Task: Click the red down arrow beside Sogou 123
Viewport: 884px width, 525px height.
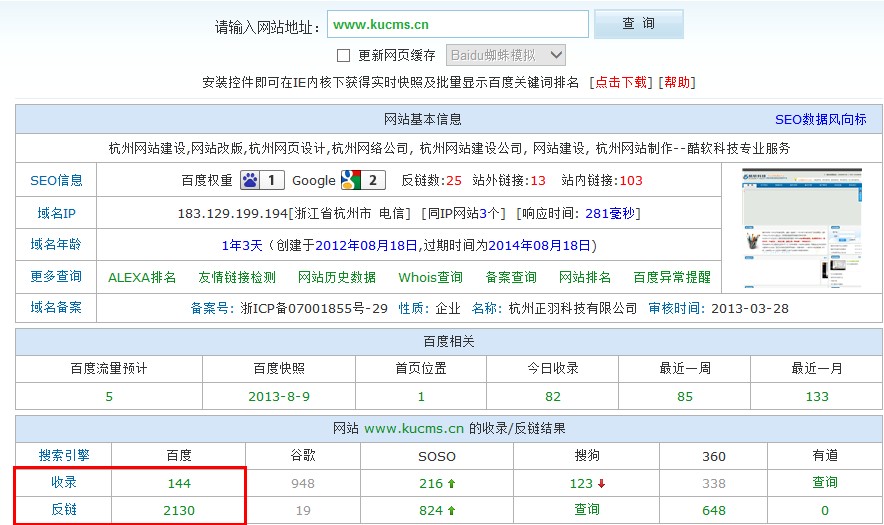Action: pyautogui.click(x=602, y=483)
